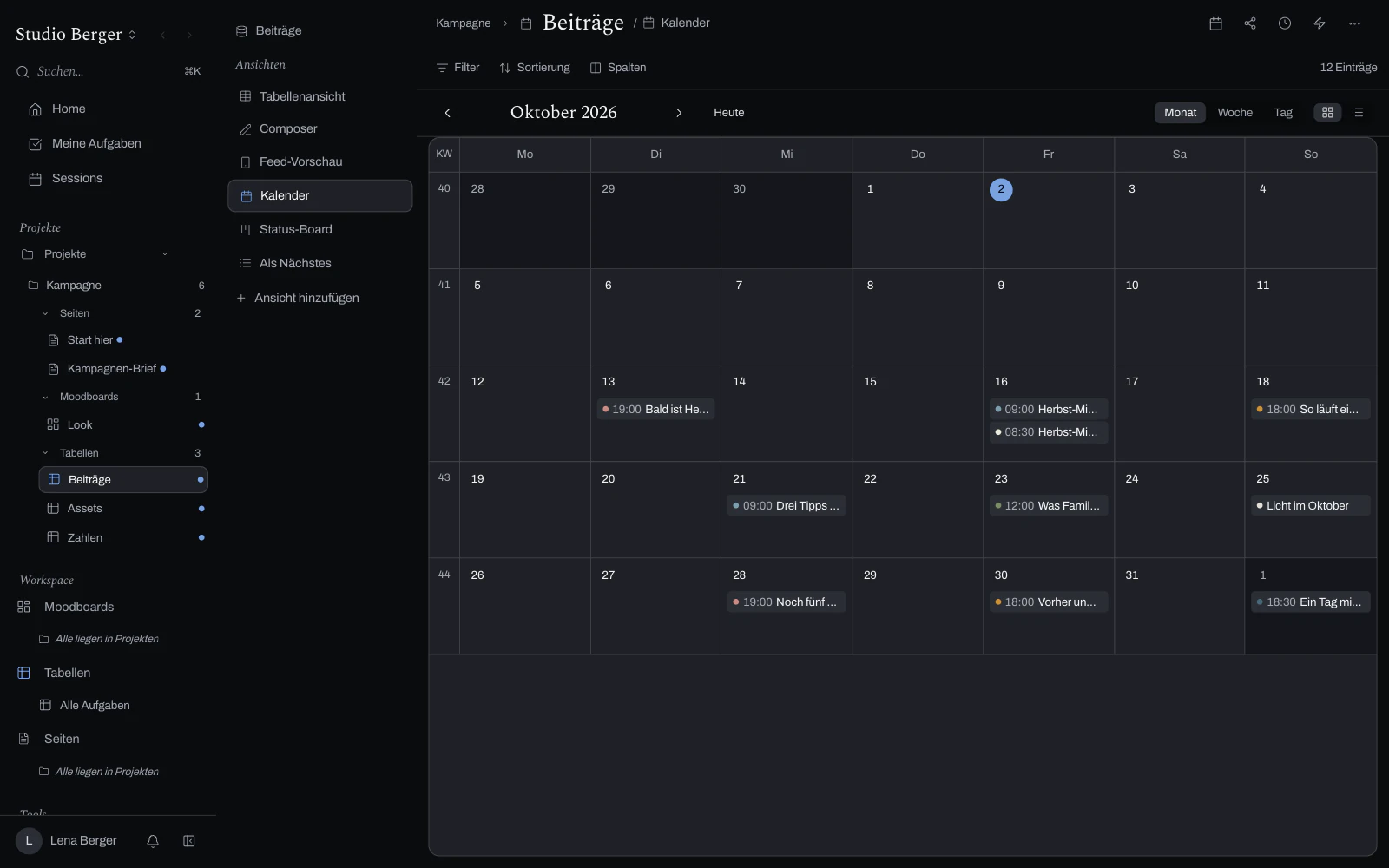Collapse the Moodboards tree group
The width and height of the screenshot is (1389, 868).
(45, 397)
